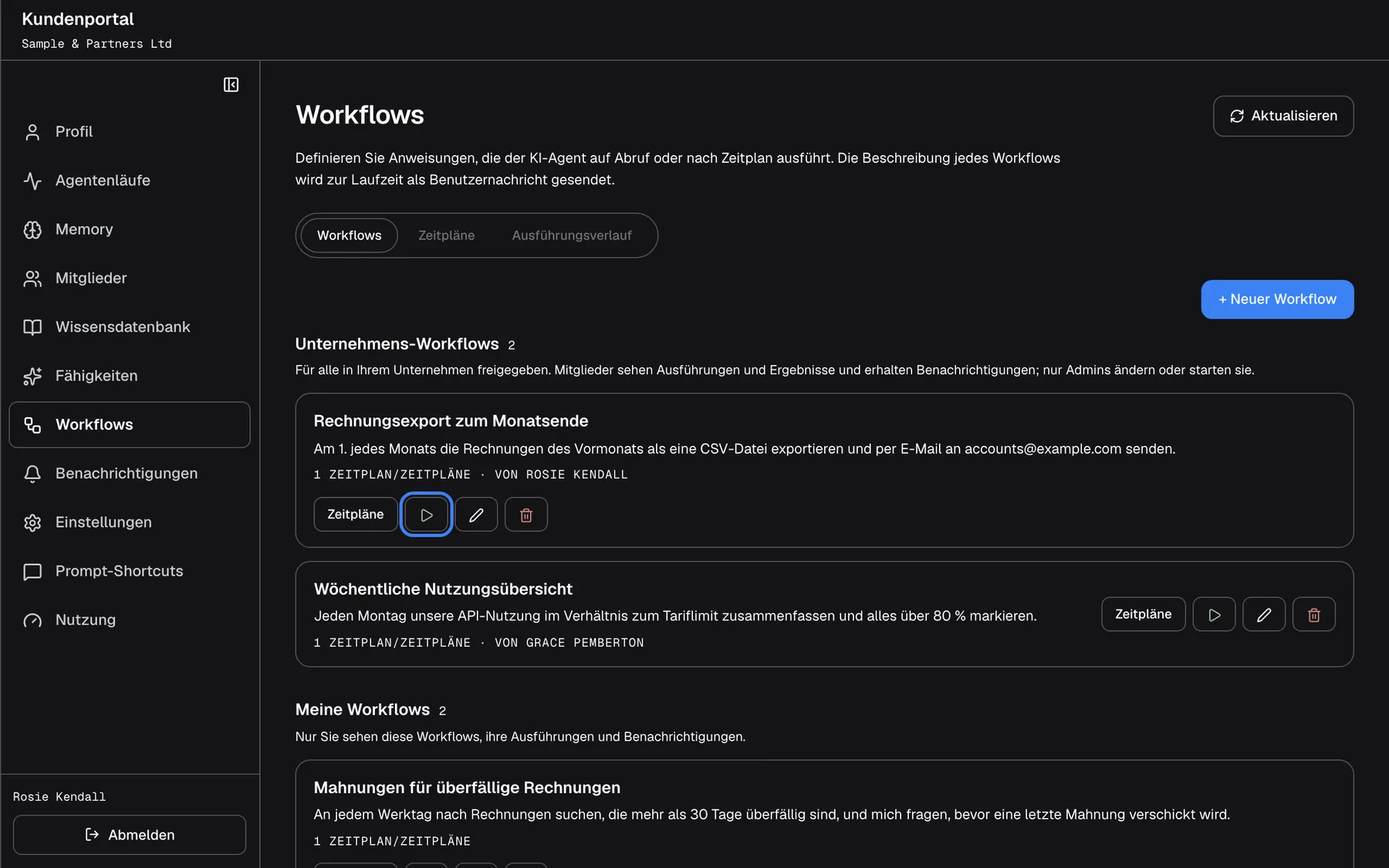Click the Abmelden button
This screenshot has width=1389, height=868.
pos(130,835)
